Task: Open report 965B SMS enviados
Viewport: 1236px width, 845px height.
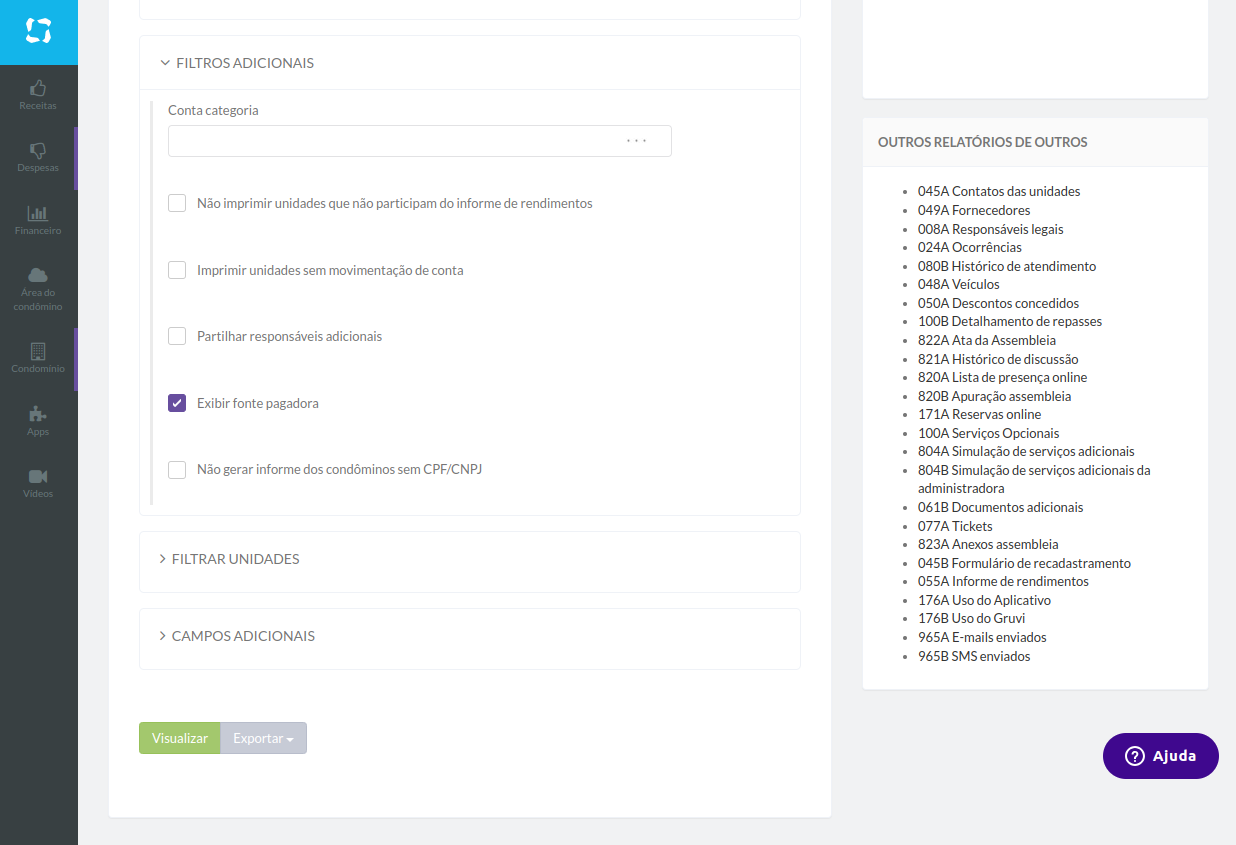Action: pyautogui.click(x=974, y=656)
